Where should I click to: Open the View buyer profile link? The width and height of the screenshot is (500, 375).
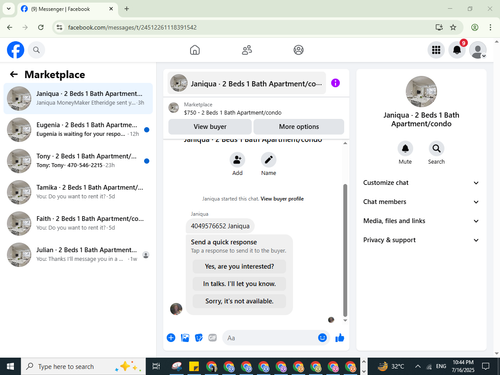coord(282,199)
